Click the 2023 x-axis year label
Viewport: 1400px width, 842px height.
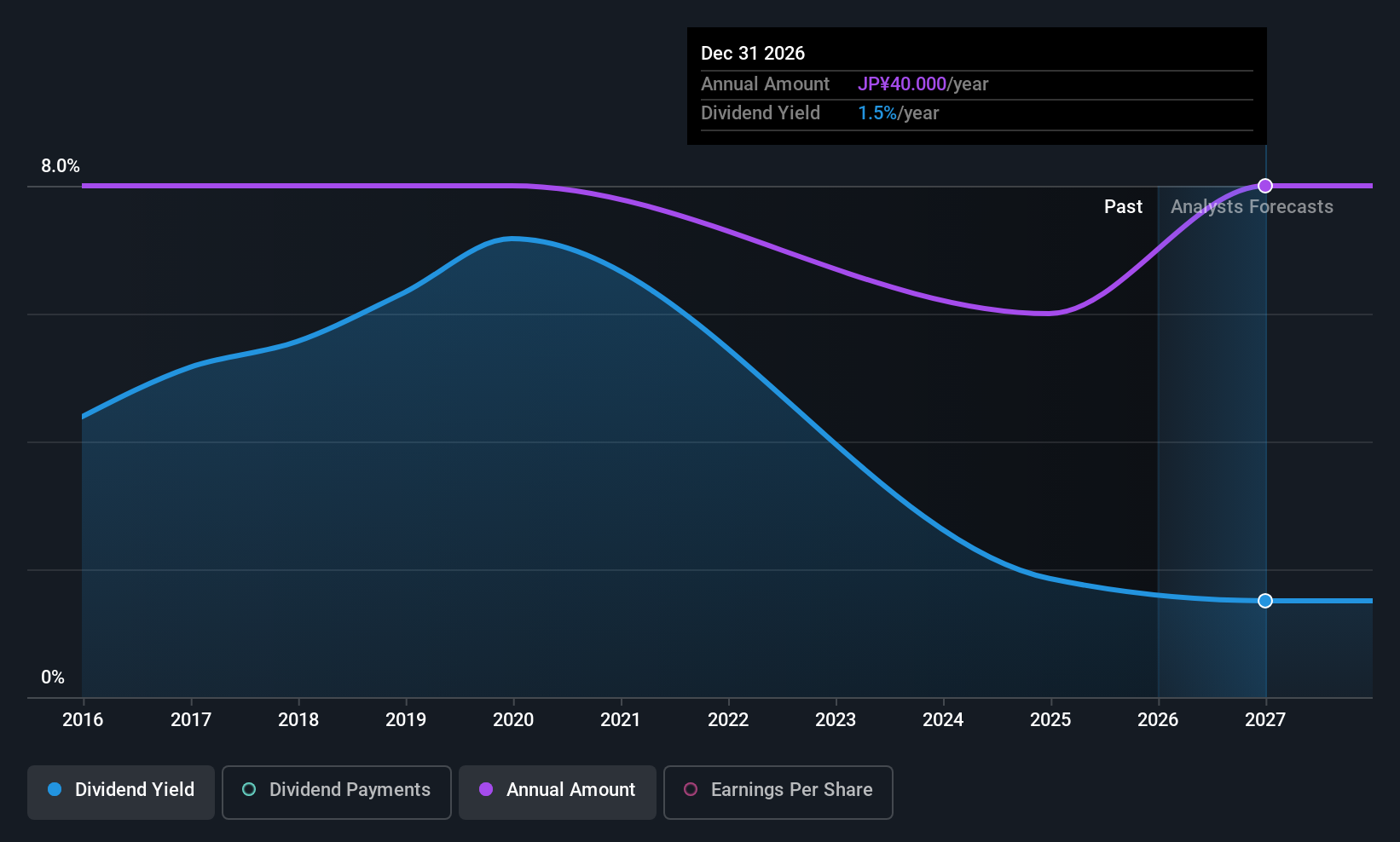pos(836,720)
